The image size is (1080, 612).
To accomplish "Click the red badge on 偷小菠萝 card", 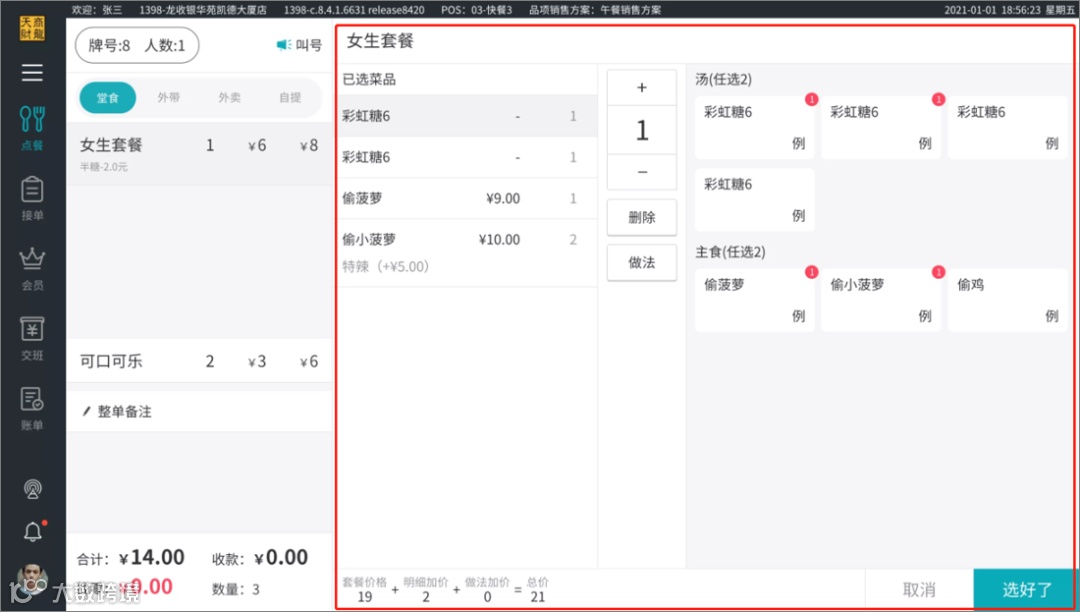I will click(938, 272).
